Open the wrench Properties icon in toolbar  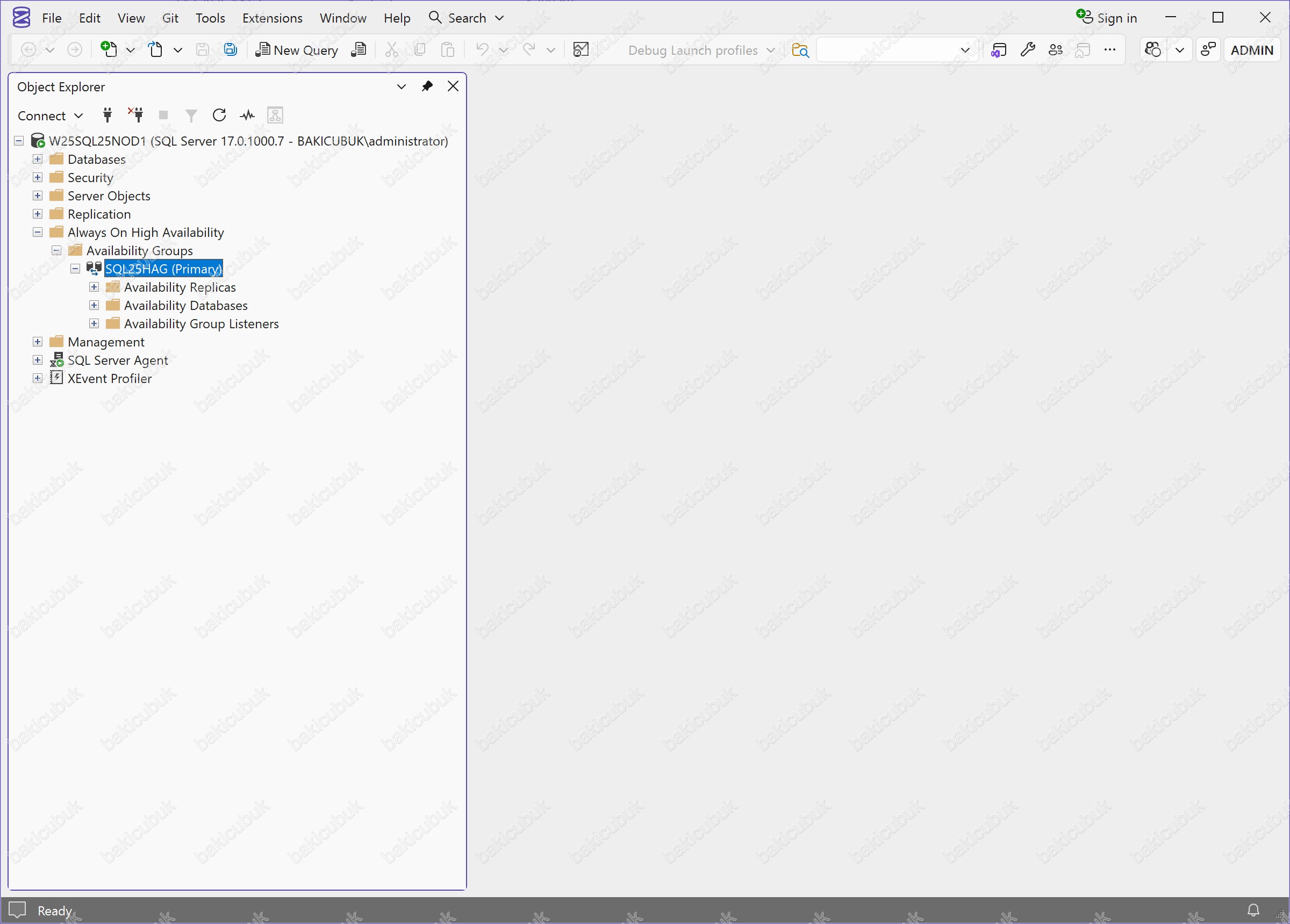[1027, 50]
